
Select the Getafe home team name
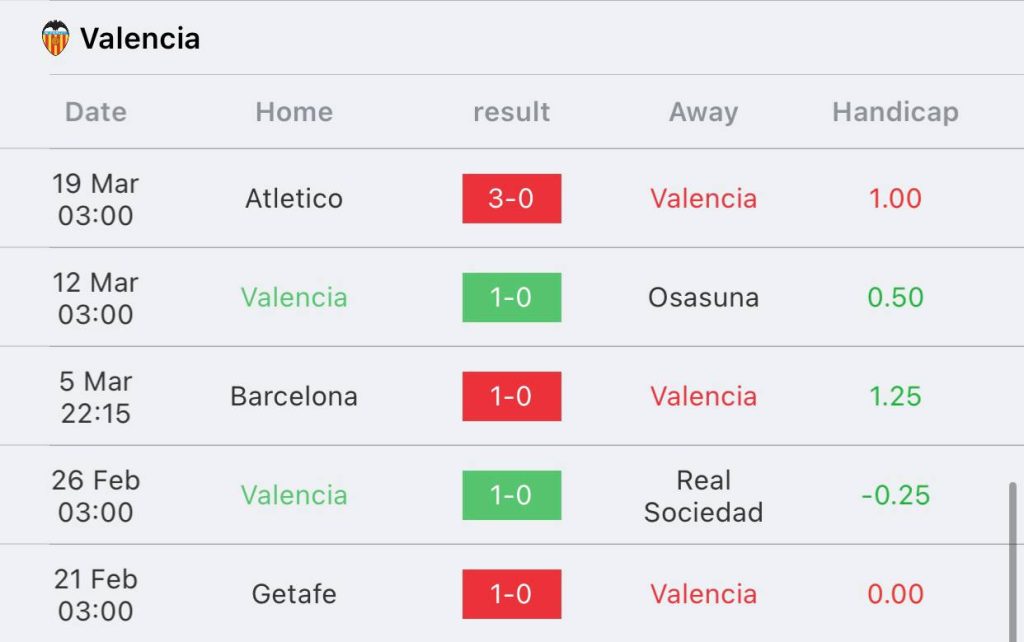click(294, 594)
